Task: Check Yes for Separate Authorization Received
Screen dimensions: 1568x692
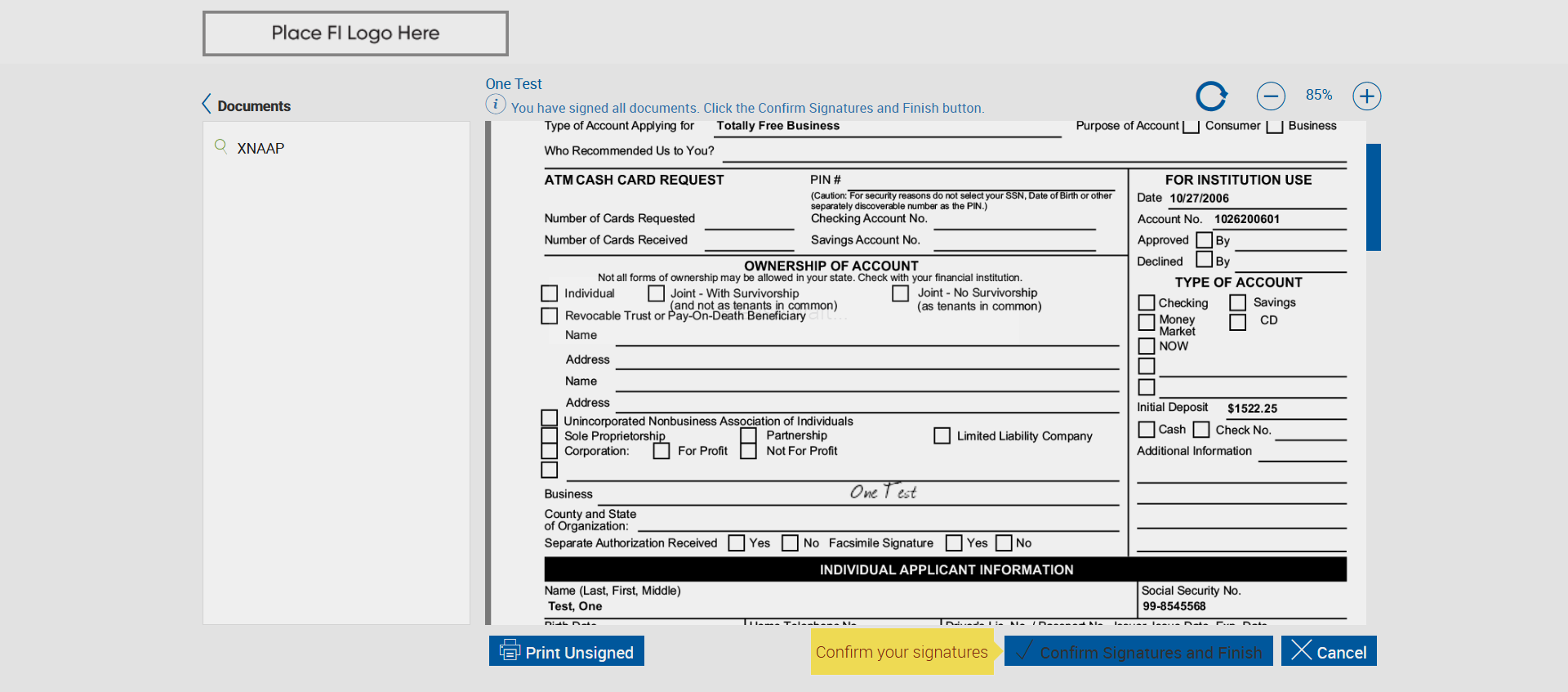Action: (x=737, y=543)
